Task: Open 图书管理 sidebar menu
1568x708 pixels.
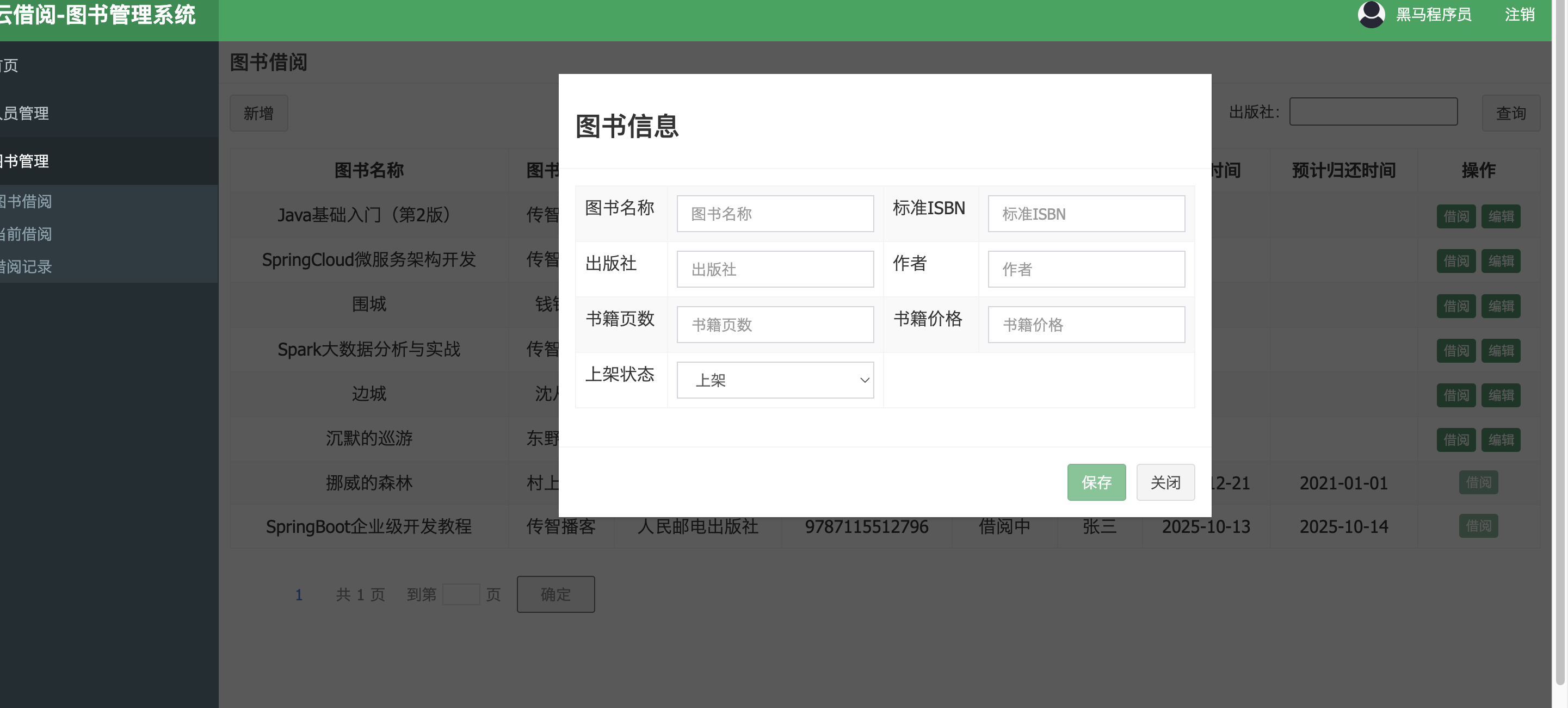Action: click(26, 161)
